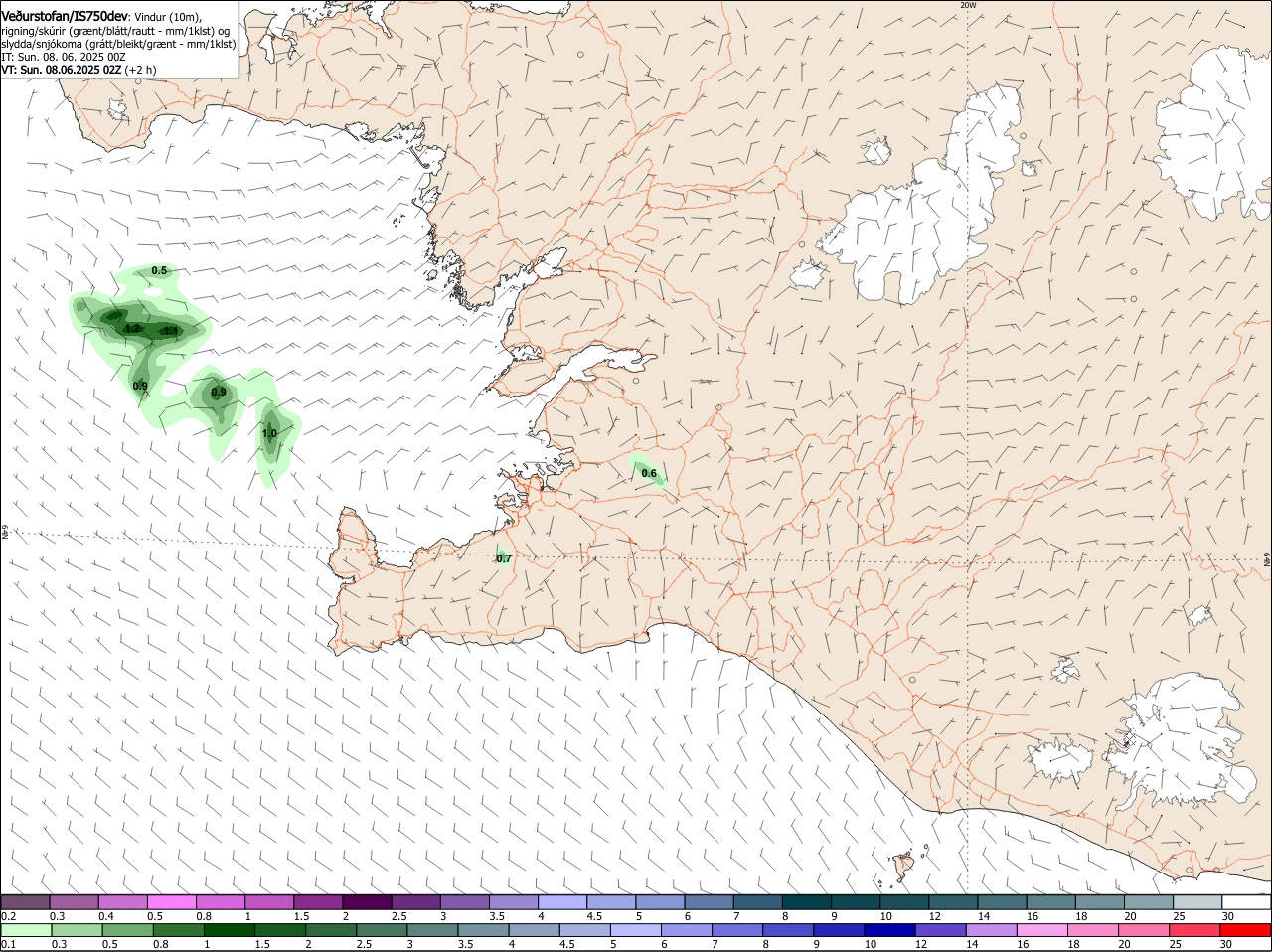Click the 0.1 legend value
1272x952 pixels.
[x=8, y=944]
